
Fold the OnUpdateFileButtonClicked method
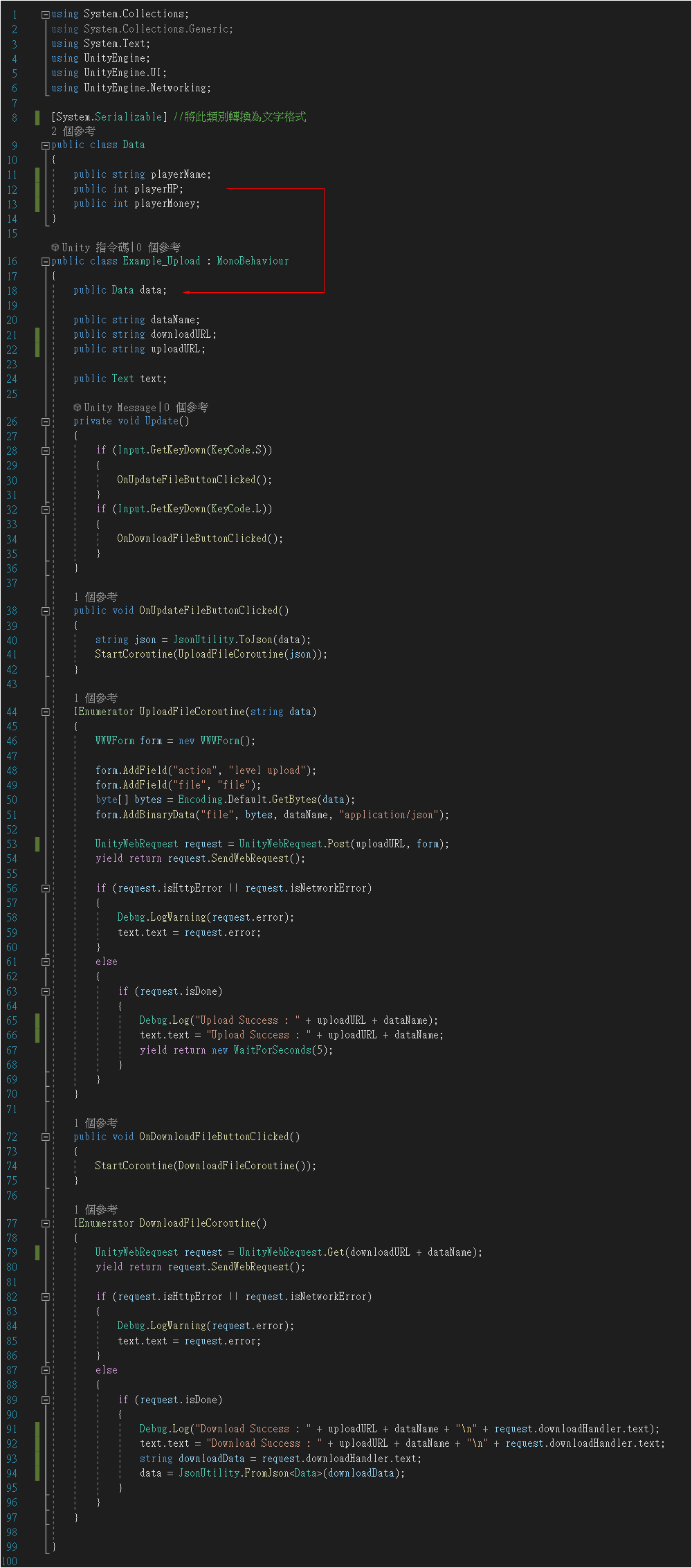tap(46, 611)
